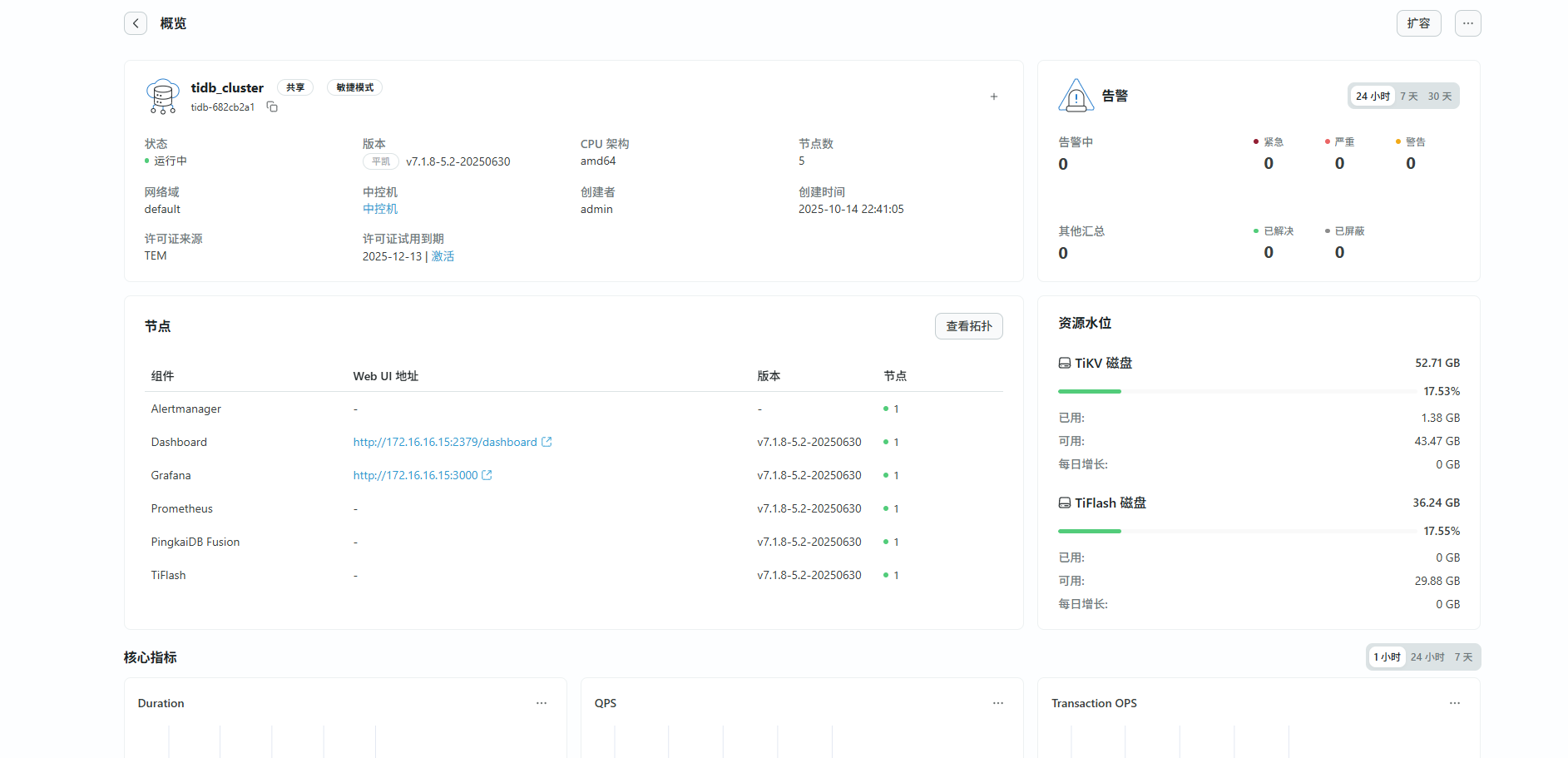Select 24 小时 for core metrics
The width and height of the screenshot is (1568, 758).
coord(1427,657)
